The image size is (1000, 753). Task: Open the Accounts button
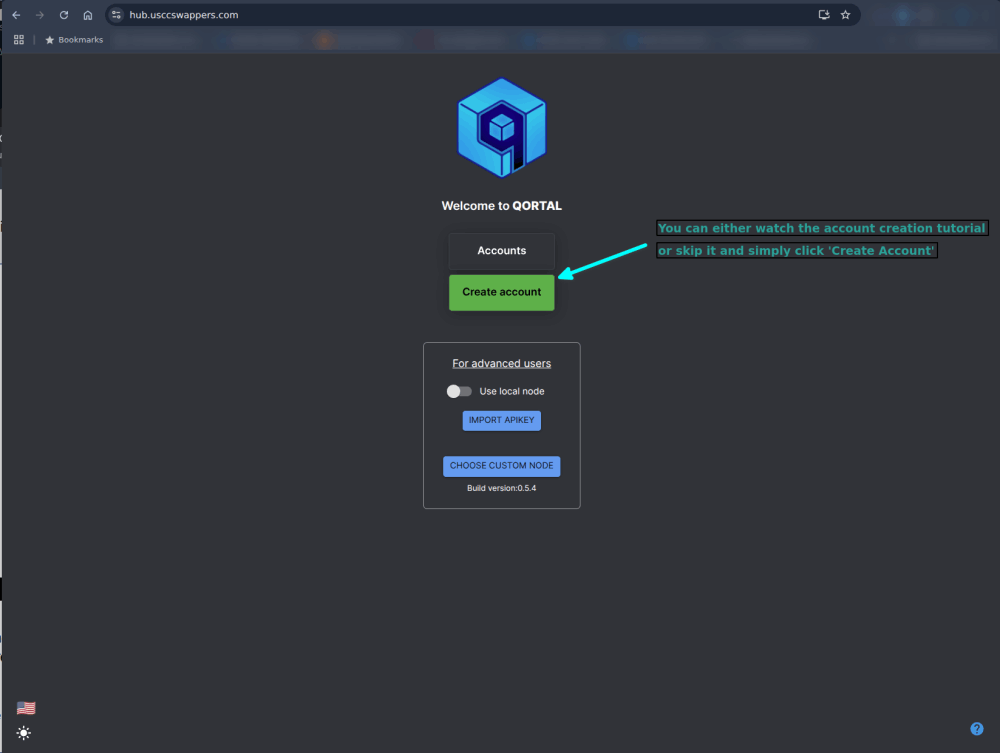(501, 251)
